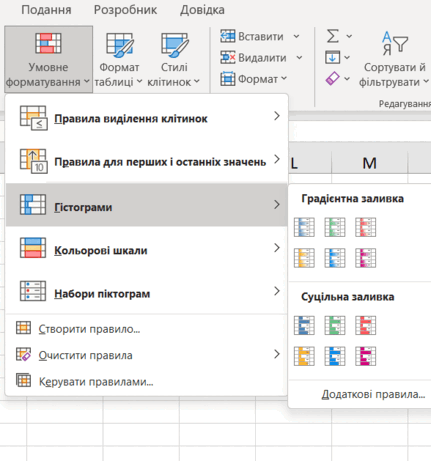Screen dimensions: 431x461
Task: Open the Формат cells dropdown
Action: (254, 79)
